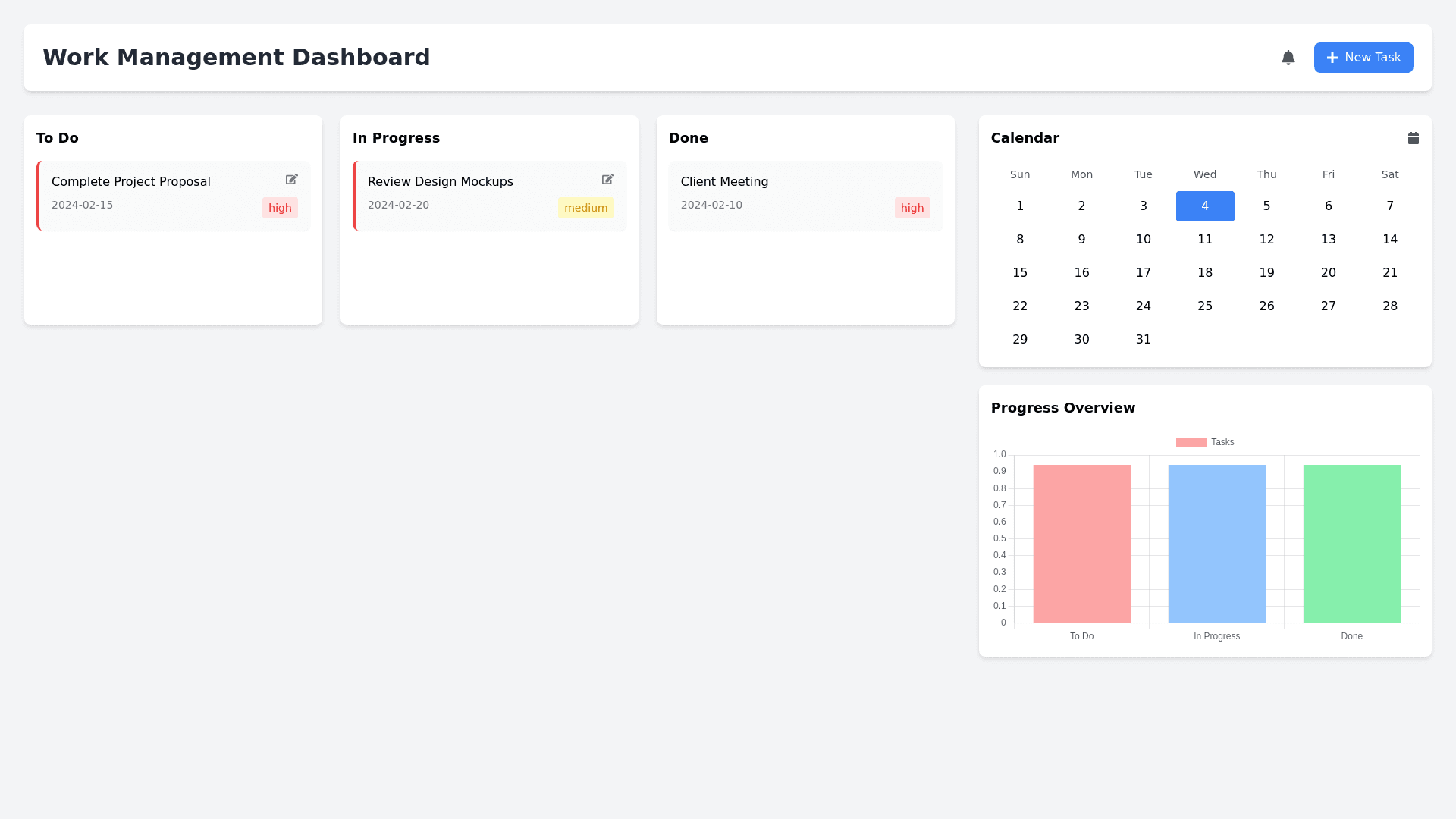The width and height of the screenshot is (1456, 819).
Task: Select day 31 in the calendar
Action: pos(1143,340)
